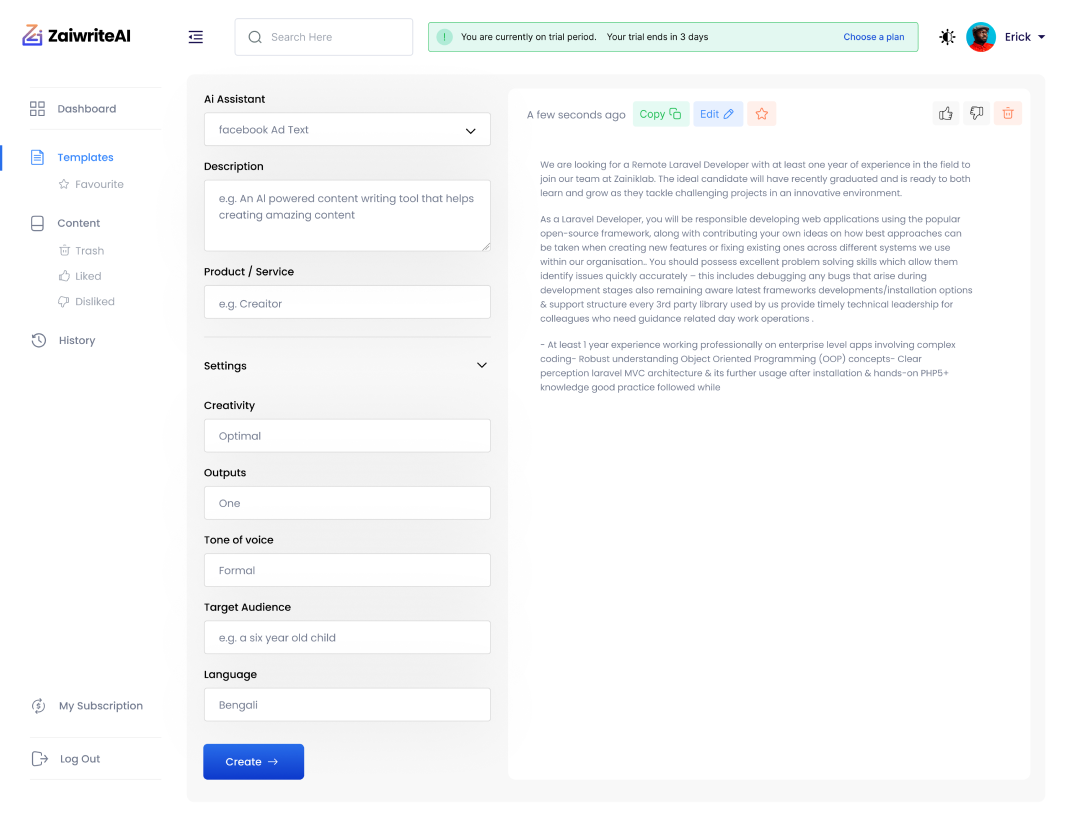
Task: Click the thumbs down dislike icon
Action: pos(977,114)
